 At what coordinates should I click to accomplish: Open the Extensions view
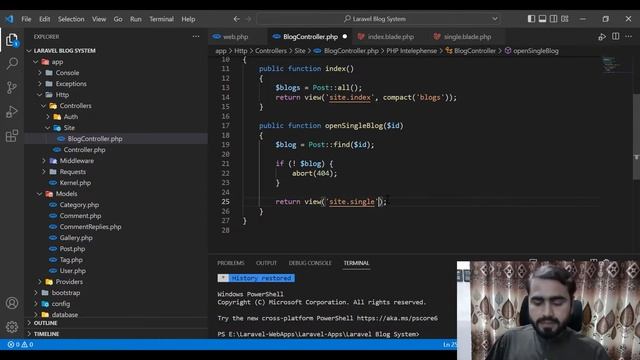point(12,136)
